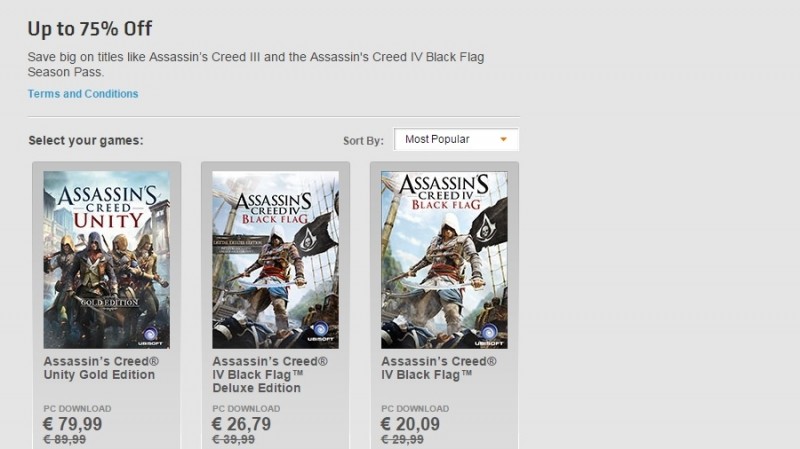Click PC DOWNLOAD label under Unity Gold Edition
The image size is (800, 449).
pyautogui.click(x=77, y=409)
